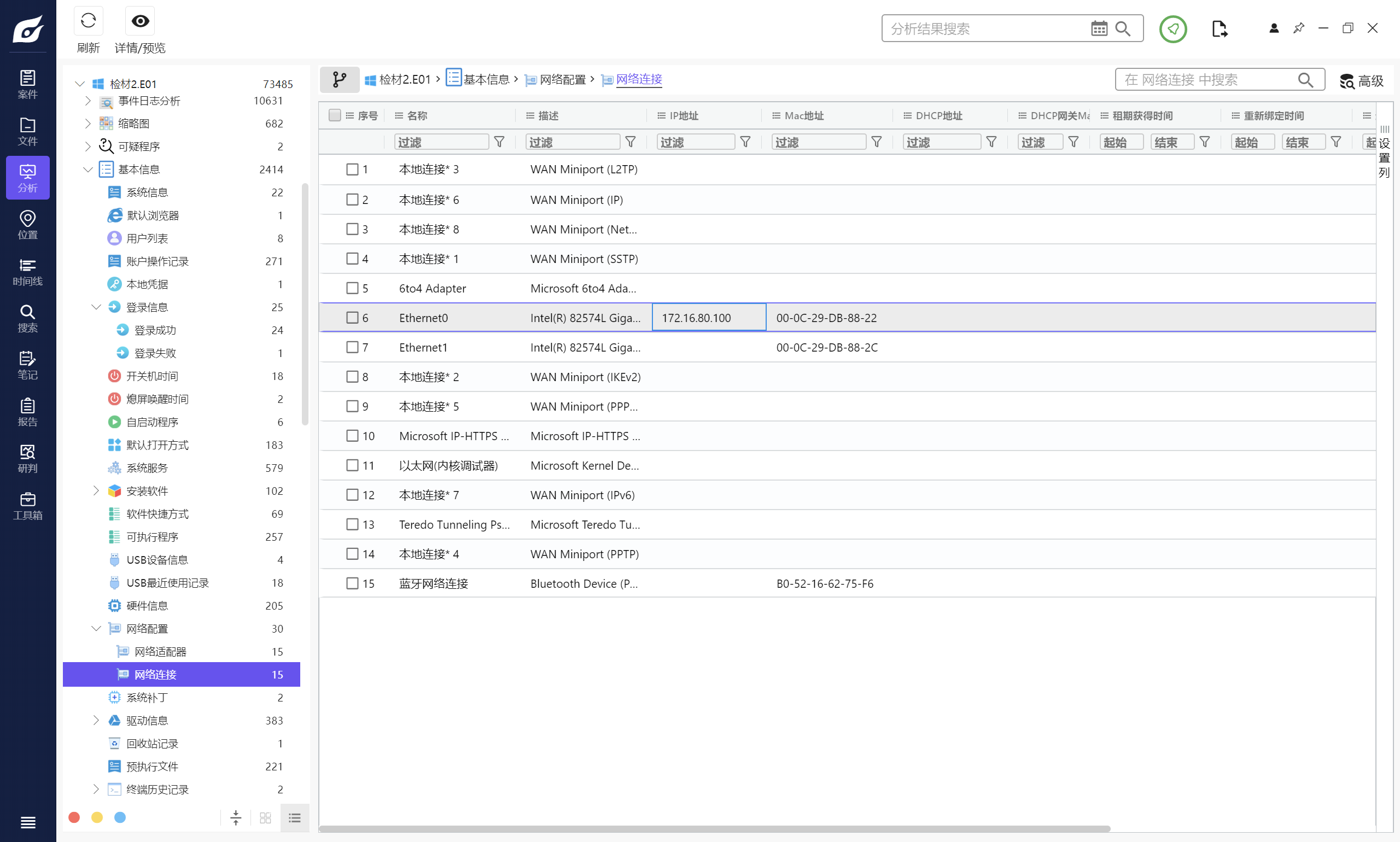
Task: Switch to the Analysis (分析) sidebar section
Action: pyautogui.click(x=28, y=178)
